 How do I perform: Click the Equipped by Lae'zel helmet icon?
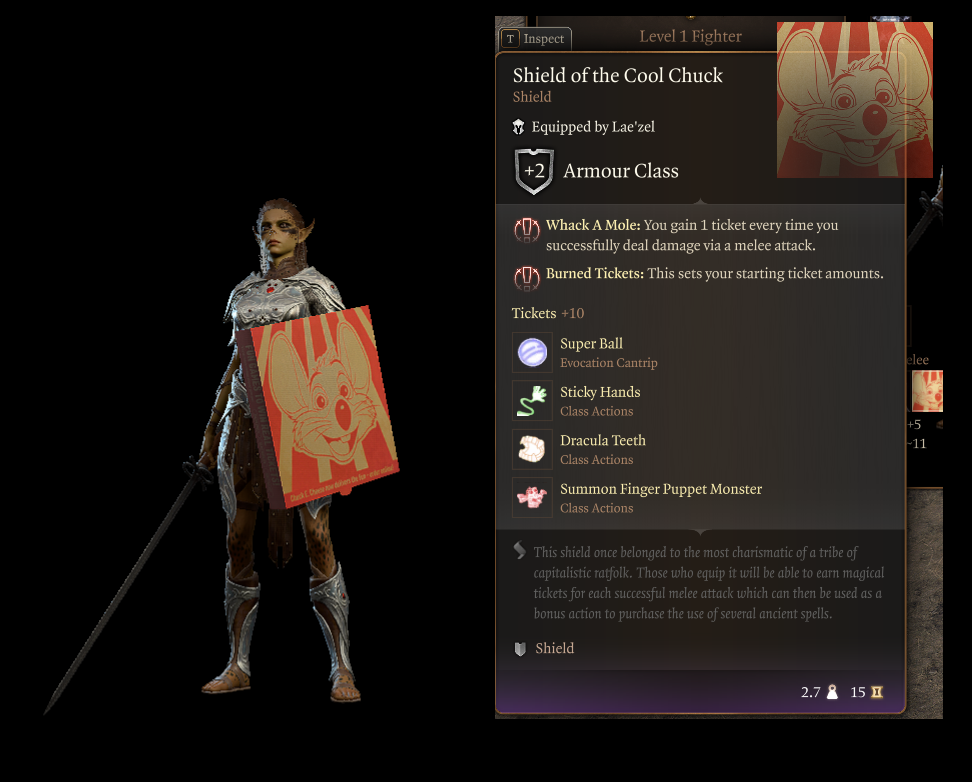point(519,127)
